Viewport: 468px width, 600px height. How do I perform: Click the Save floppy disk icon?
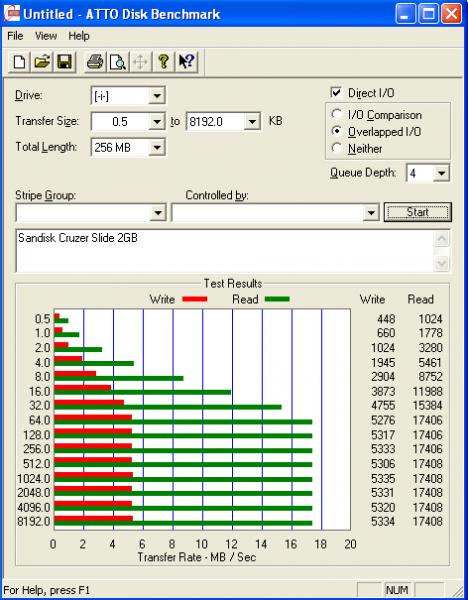(x=64, y=62)
